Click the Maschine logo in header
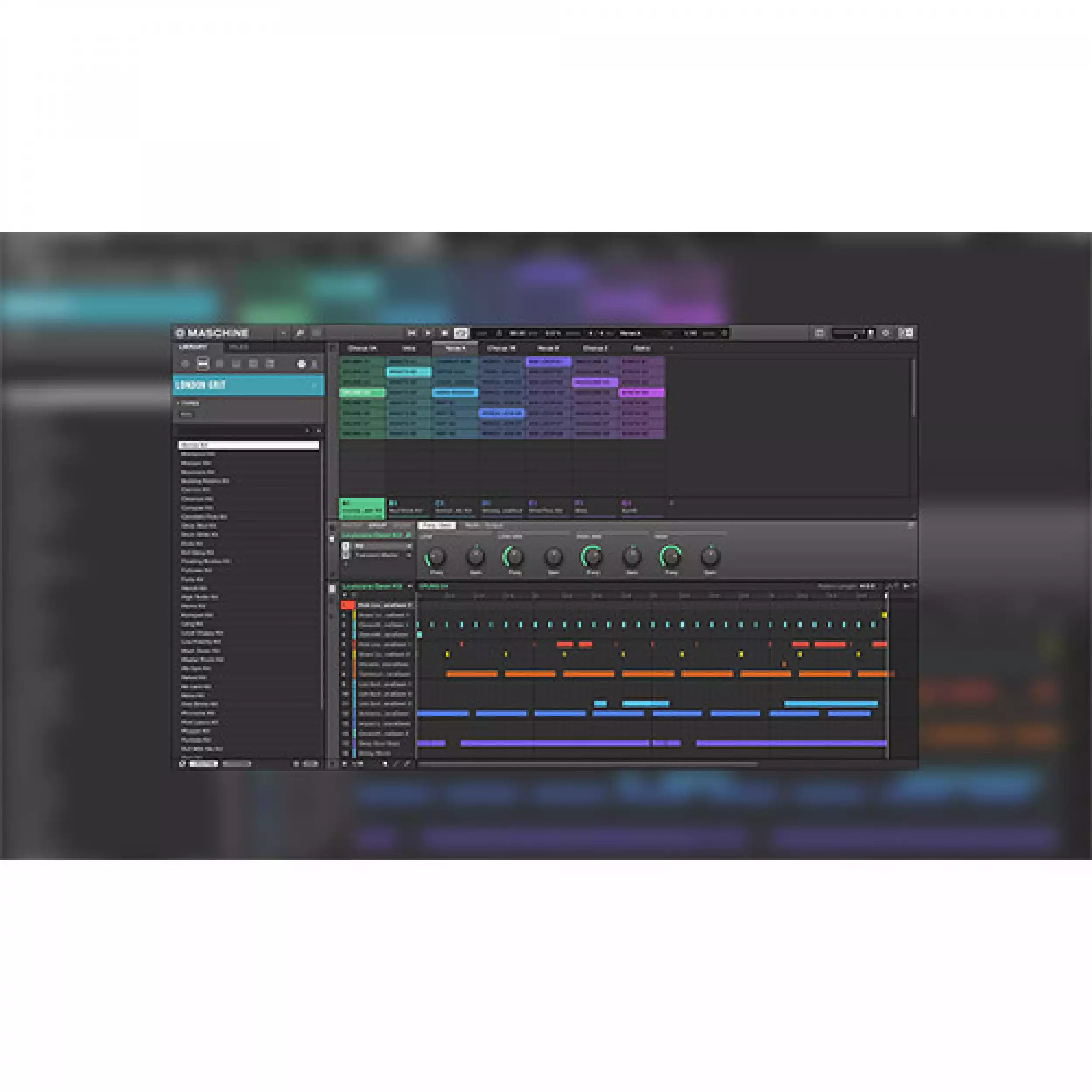The width and height of the screenshot is (1092, 1092). [x=213, y=332]
